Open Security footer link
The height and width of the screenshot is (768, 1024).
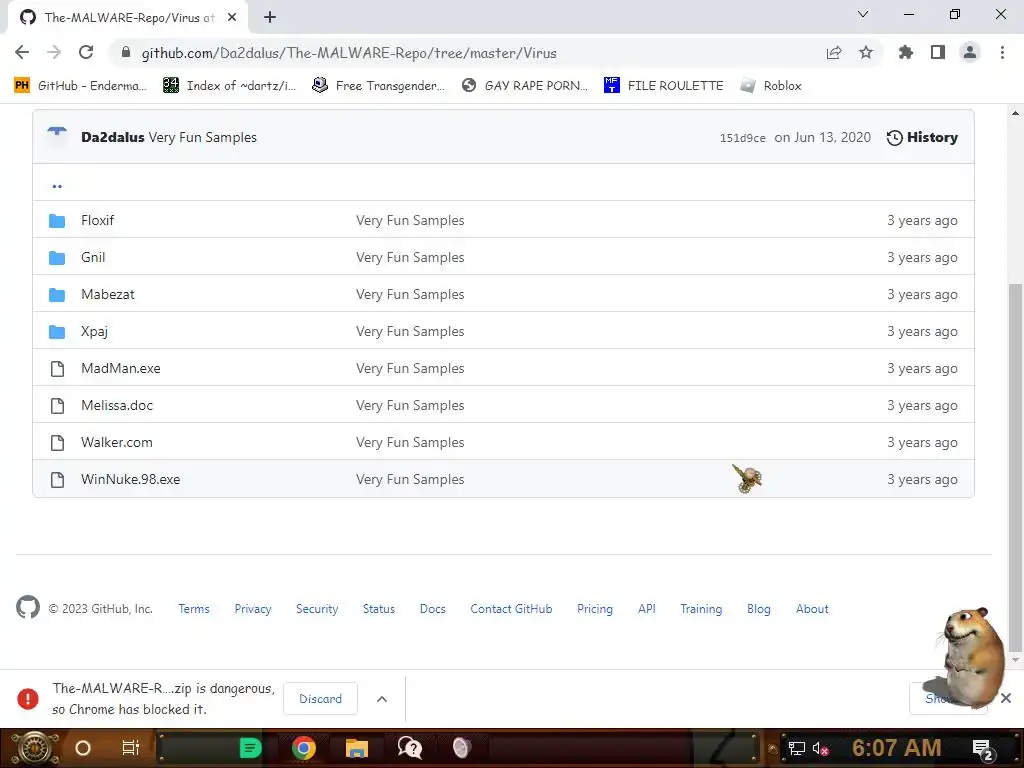click(317, 609)
